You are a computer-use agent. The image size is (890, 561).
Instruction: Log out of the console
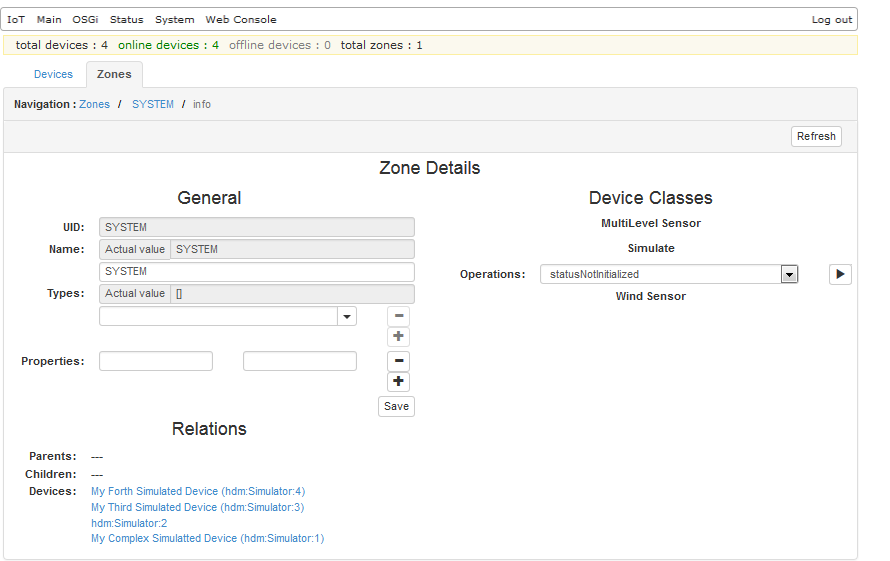click(x=831, y=20)
